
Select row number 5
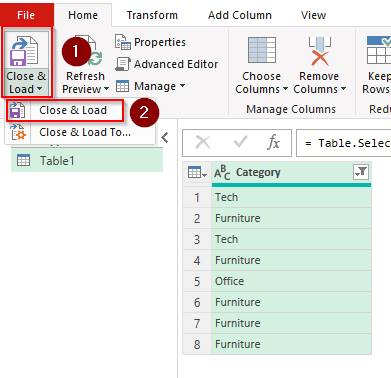pyautogui.click(x=197, y=281)
